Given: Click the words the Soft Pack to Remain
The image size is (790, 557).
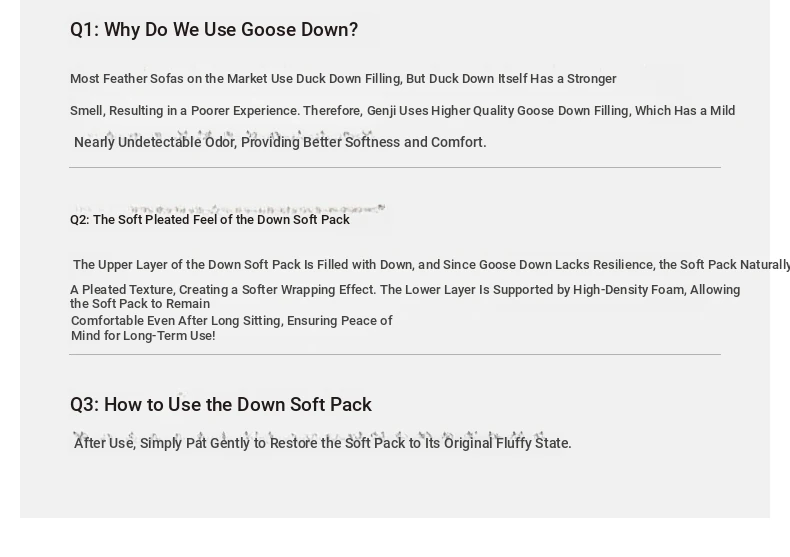Looking at the screenshot, I should point(140,304).
